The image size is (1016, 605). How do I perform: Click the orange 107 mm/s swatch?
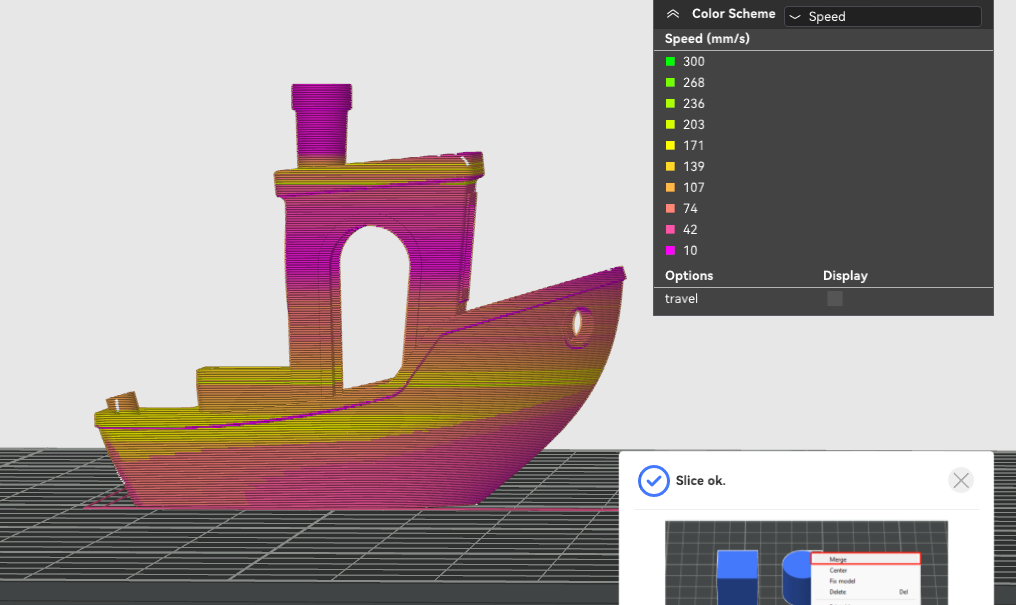click(670, 188)
